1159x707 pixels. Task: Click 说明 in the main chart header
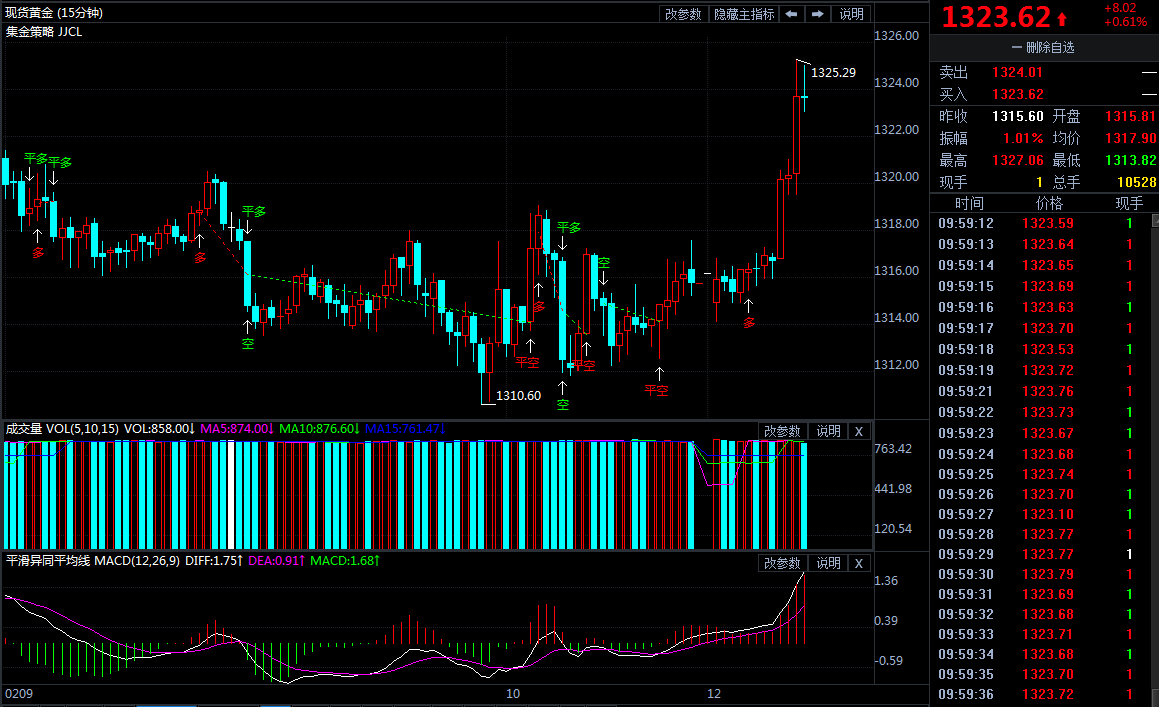pyautogui.click(x=851, y=14)
